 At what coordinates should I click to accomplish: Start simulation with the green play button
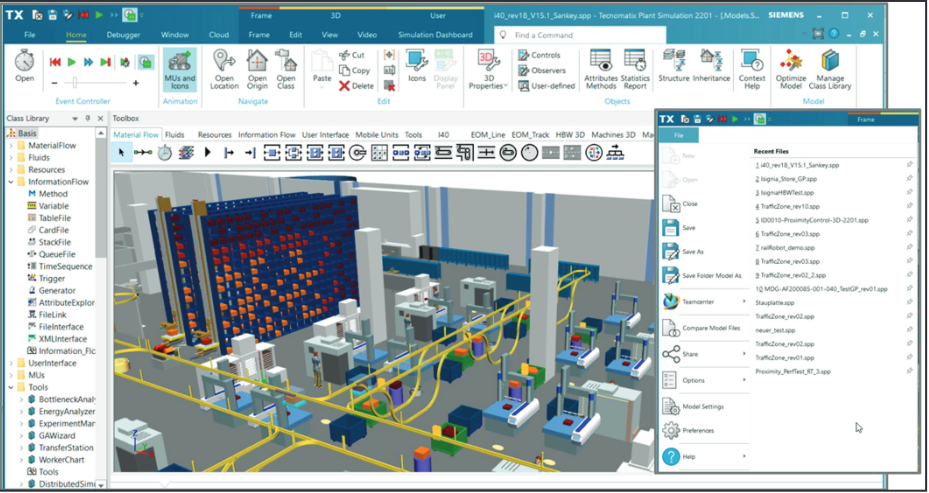(72, 62)
